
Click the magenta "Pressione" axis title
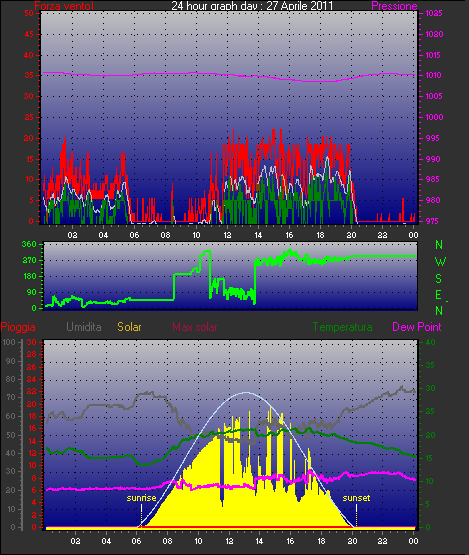394,6
